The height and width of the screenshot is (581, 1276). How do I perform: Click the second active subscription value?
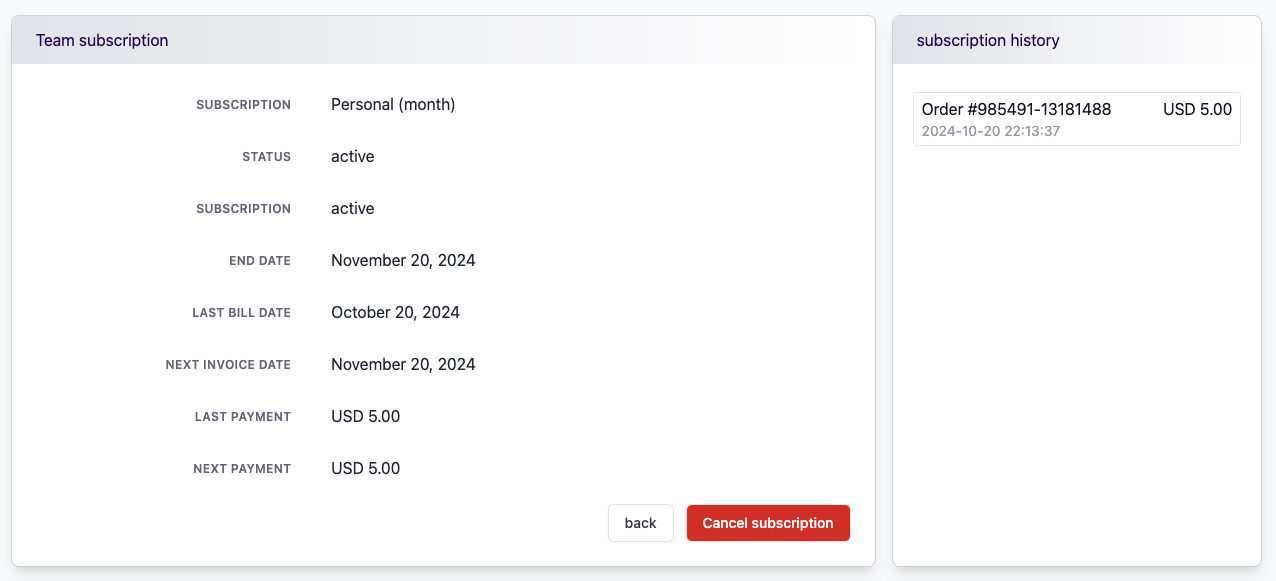click(x=352, y=208)
